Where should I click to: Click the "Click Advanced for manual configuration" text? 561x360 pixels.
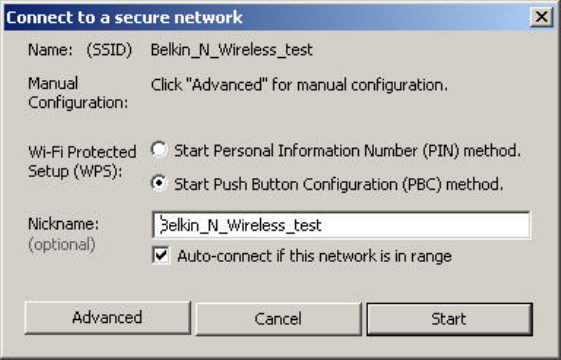[x=299, y=85]
